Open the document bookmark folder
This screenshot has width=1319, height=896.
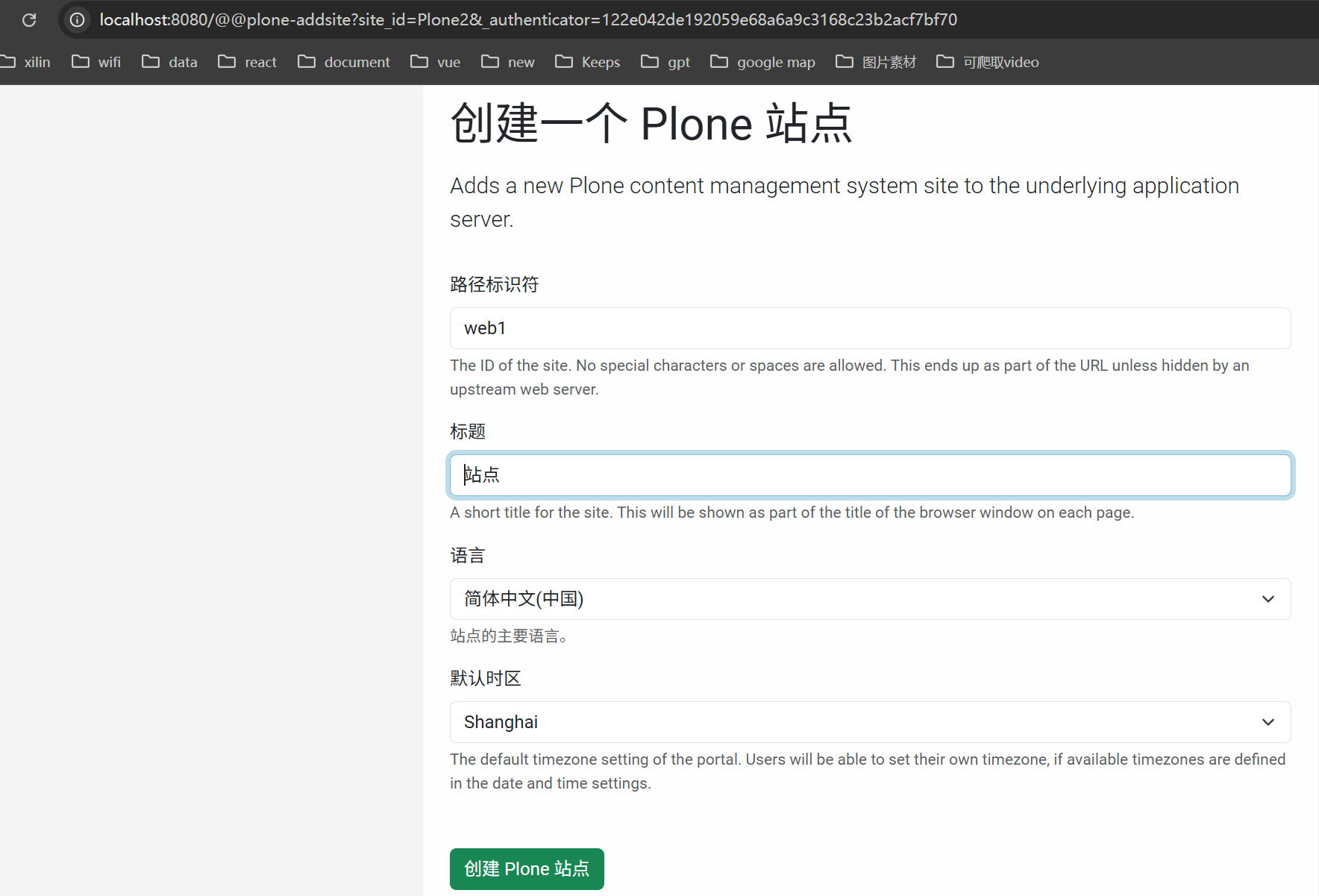click(x=344, y=62)
